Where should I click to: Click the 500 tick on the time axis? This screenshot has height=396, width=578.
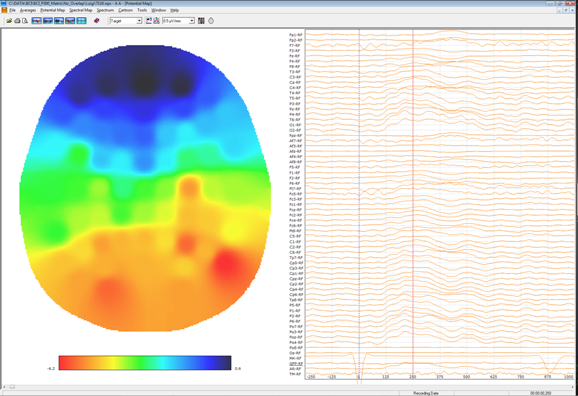pyautogui.click(x=467, y=377)
